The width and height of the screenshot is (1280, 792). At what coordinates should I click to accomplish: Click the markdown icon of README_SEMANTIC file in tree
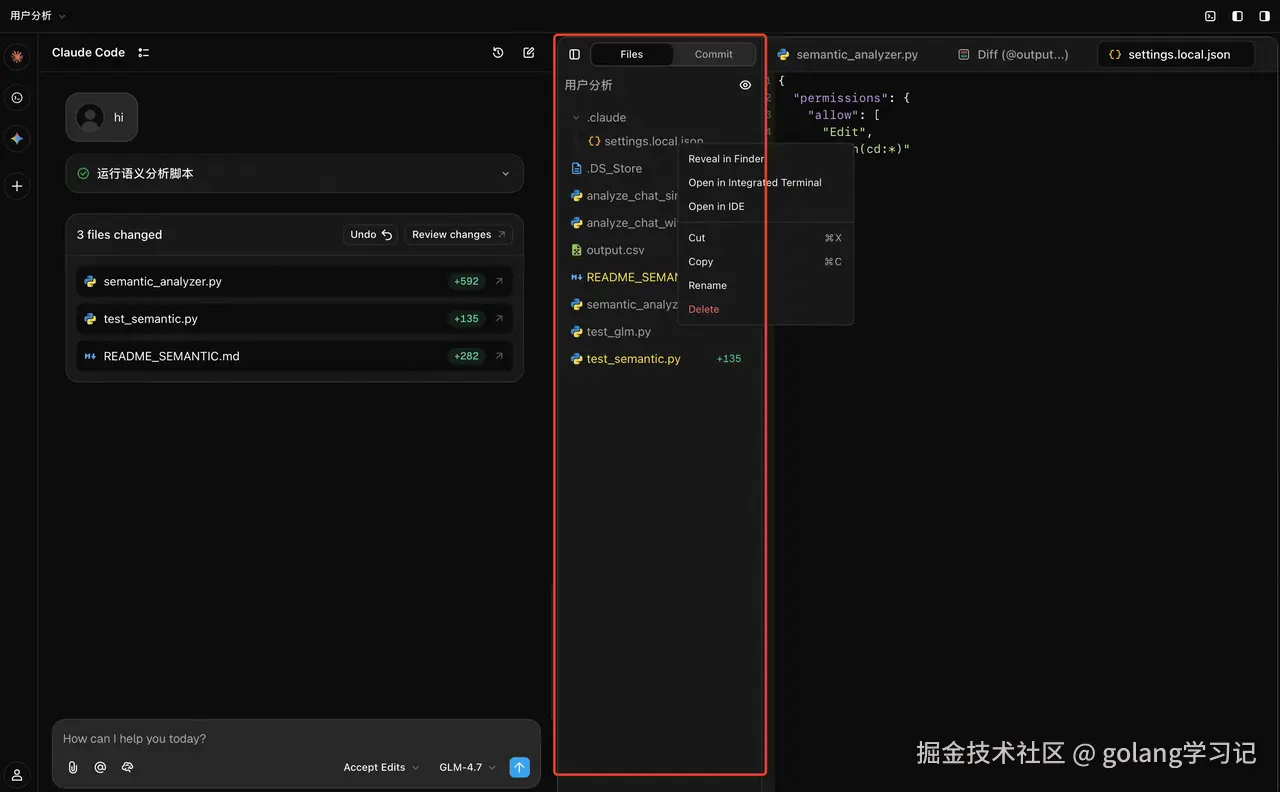pos(576,277)
